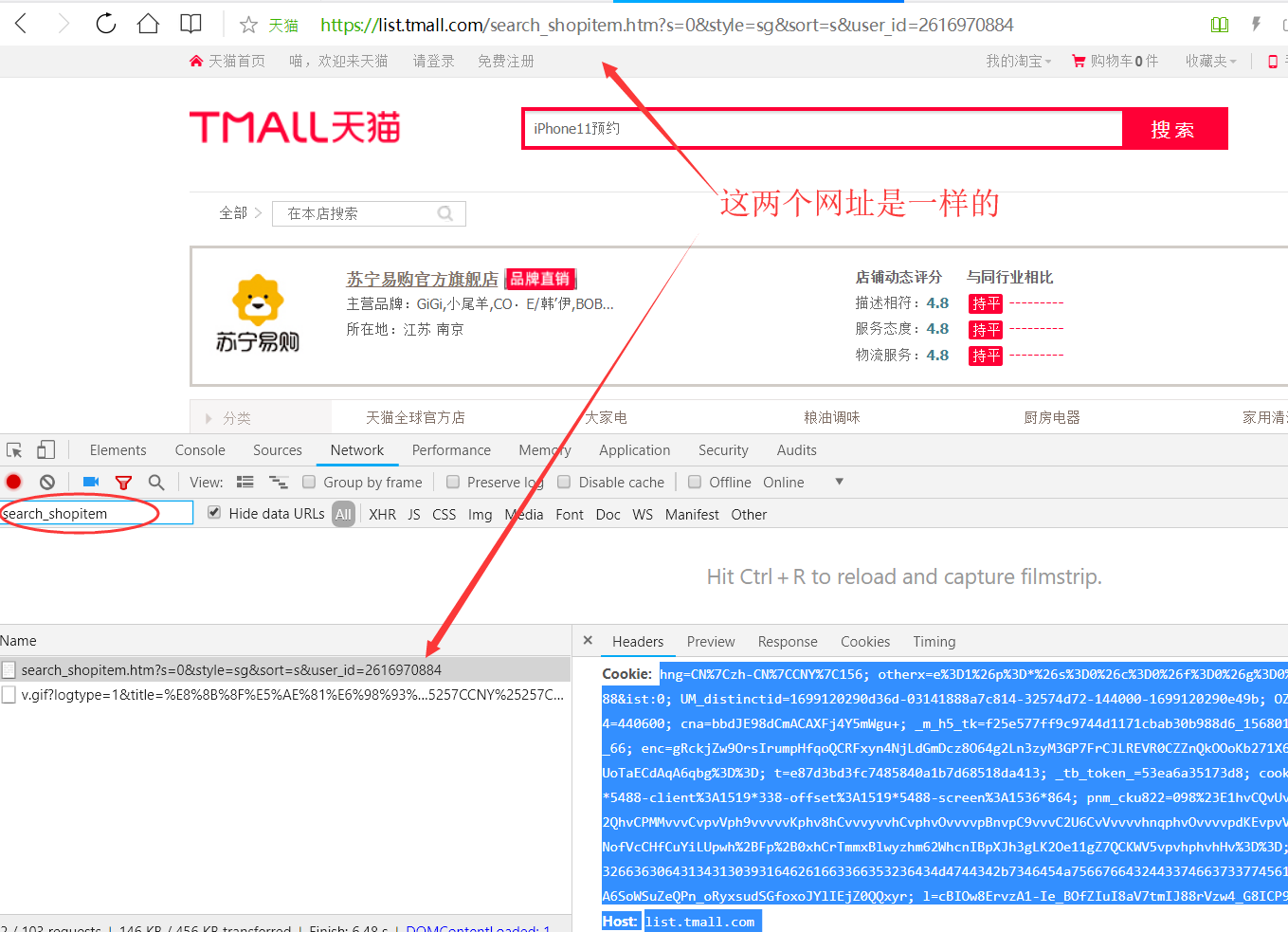
Task: Open the 苏宁易购官方旗舰店 store link
Action: point(422,279)
